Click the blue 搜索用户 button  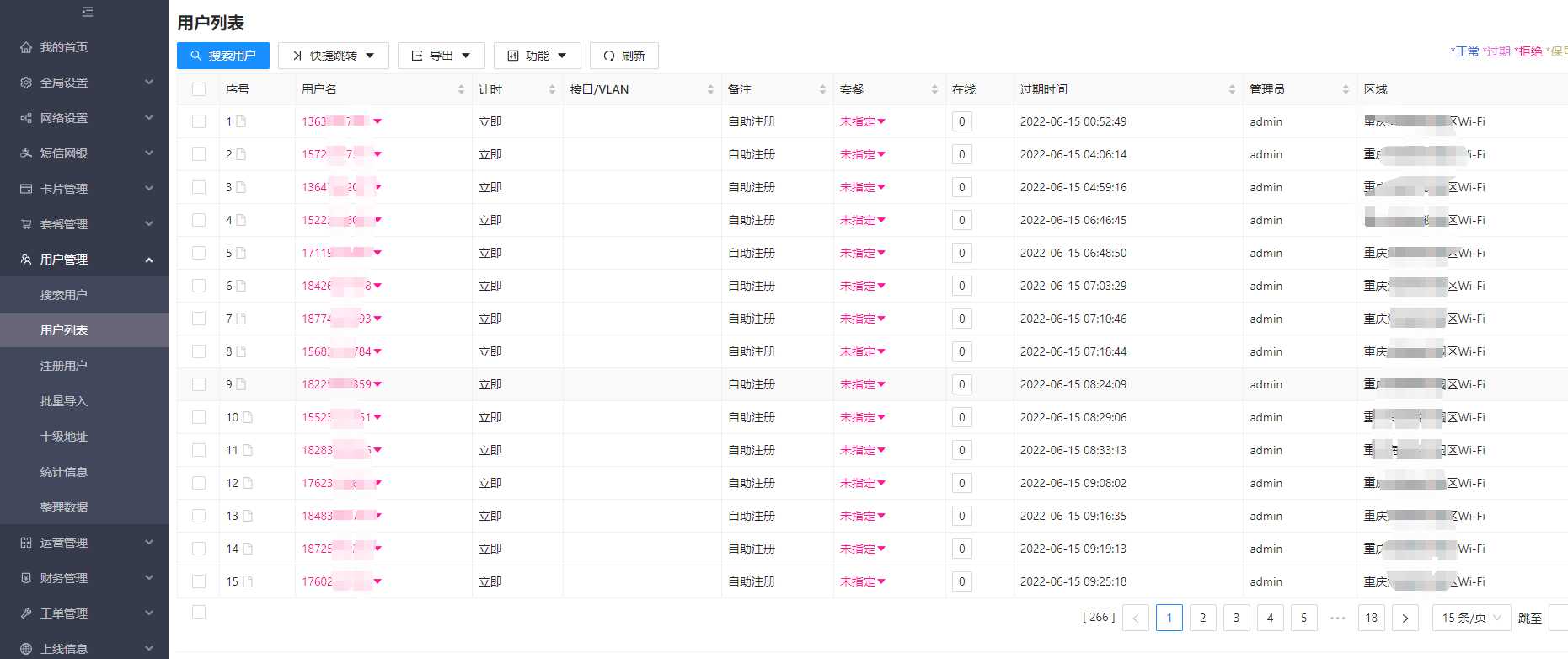click(223, 56)
